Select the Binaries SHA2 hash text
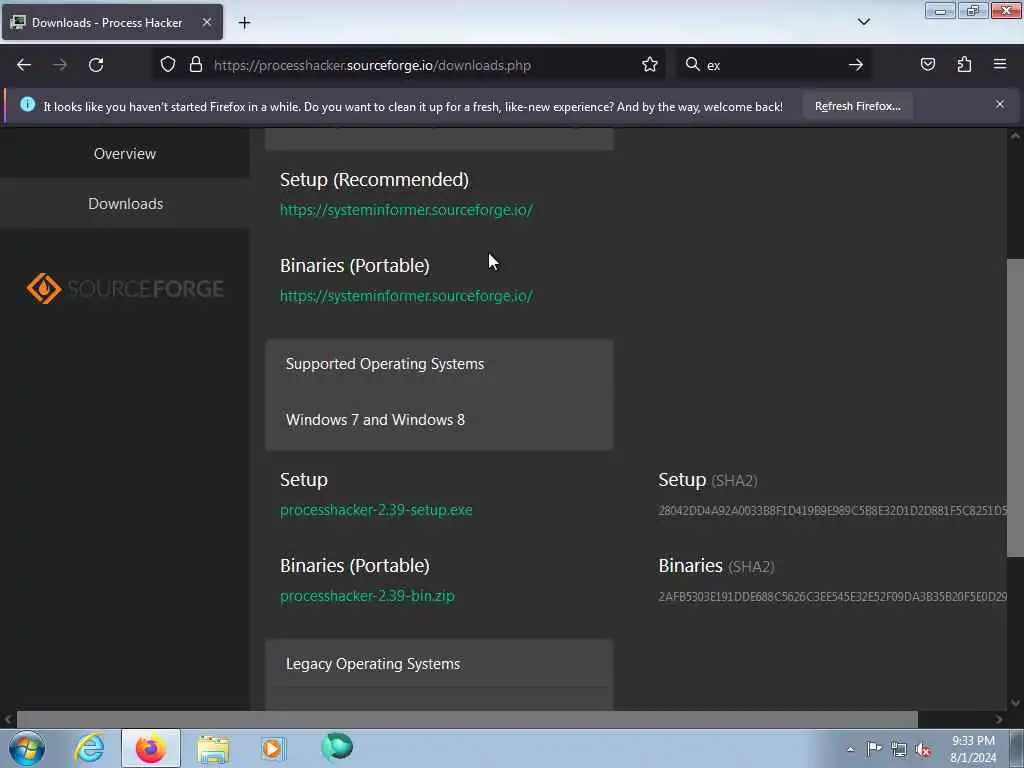The image size is (1024, 768). tap(833, 597)
